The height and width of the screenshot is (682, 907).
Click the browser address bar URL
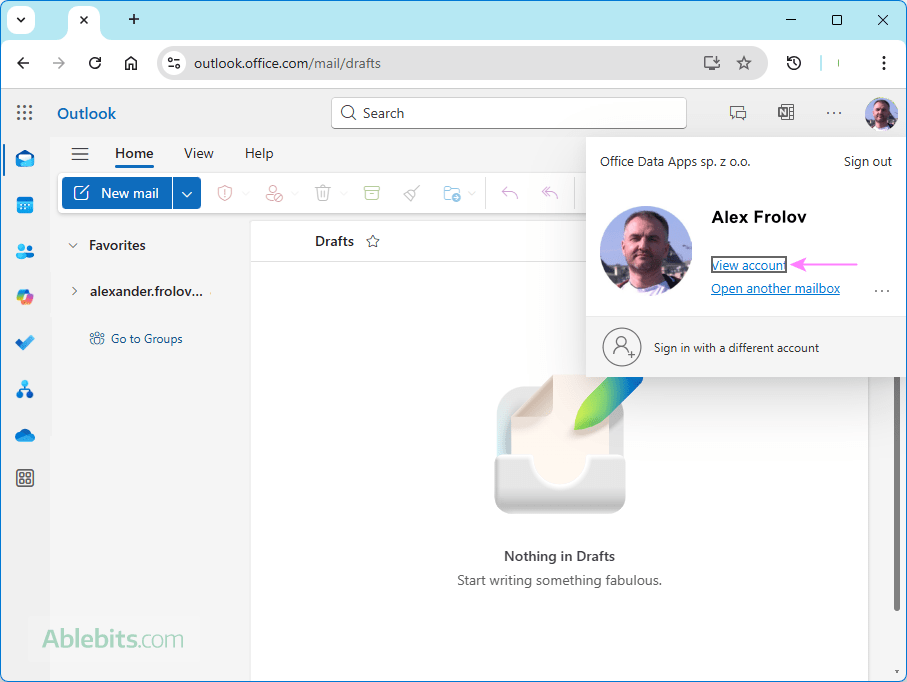[287, 63]
